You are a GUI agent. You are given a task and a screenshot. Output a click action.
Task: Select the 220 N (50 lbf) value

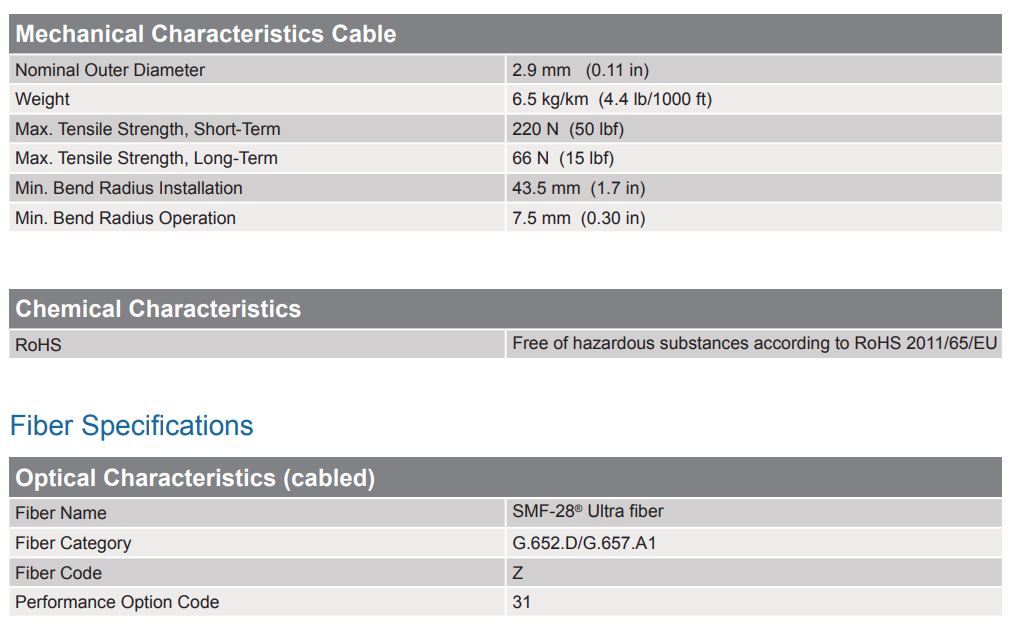tap(567, 129)
